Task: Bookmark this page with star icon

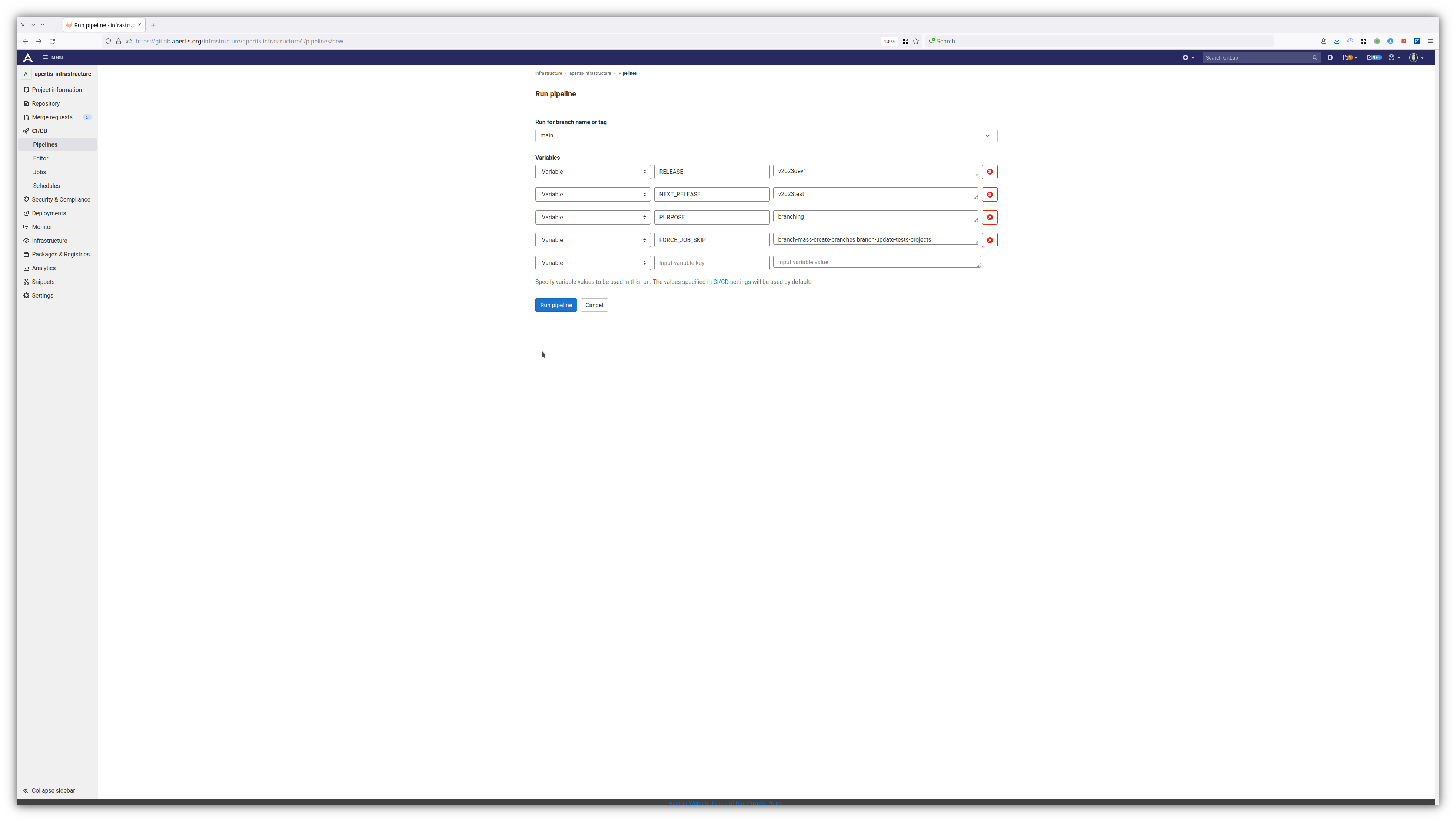Action: click(x=916, y=41)
